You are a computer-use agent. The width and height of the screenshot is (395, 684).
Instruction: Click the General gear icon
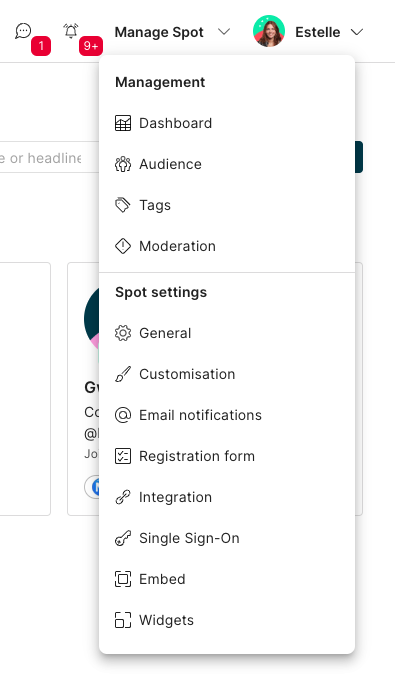pos(123,333)
